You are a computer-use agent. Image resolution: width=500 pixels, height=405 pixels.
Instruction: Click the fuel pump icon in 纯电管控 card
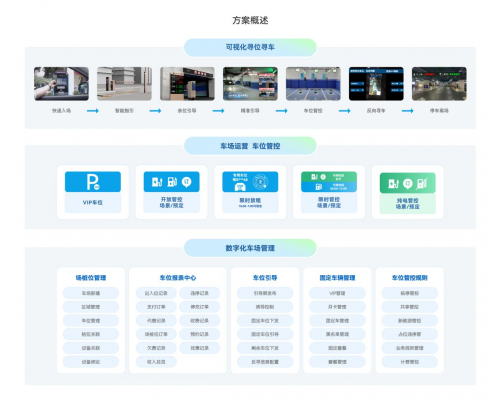pos(421,183)
